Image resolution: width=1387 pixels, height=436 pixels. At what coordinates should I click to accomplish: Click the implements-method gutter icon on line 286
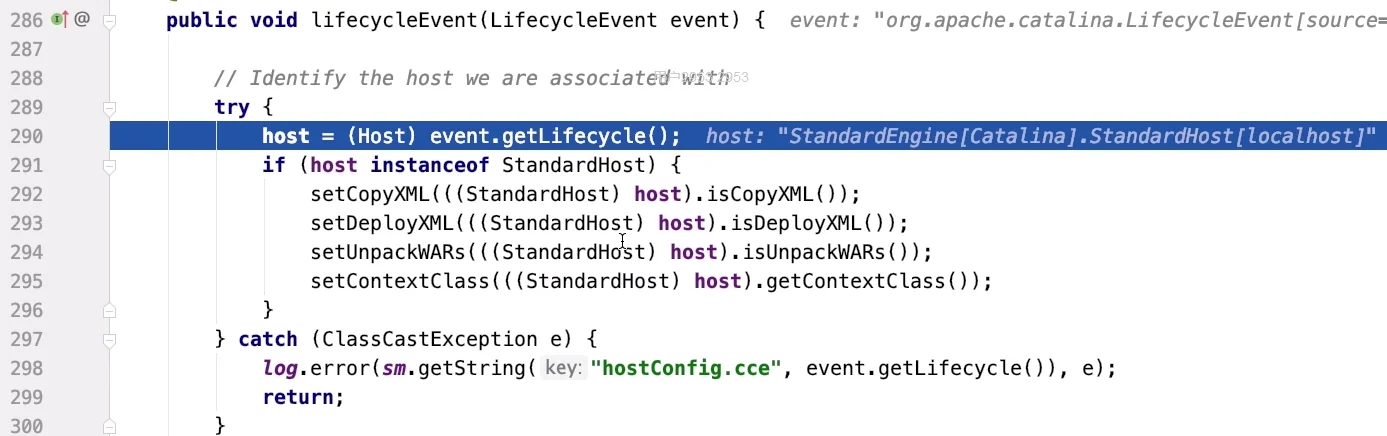pyautogui.click(x=60, y=19)
